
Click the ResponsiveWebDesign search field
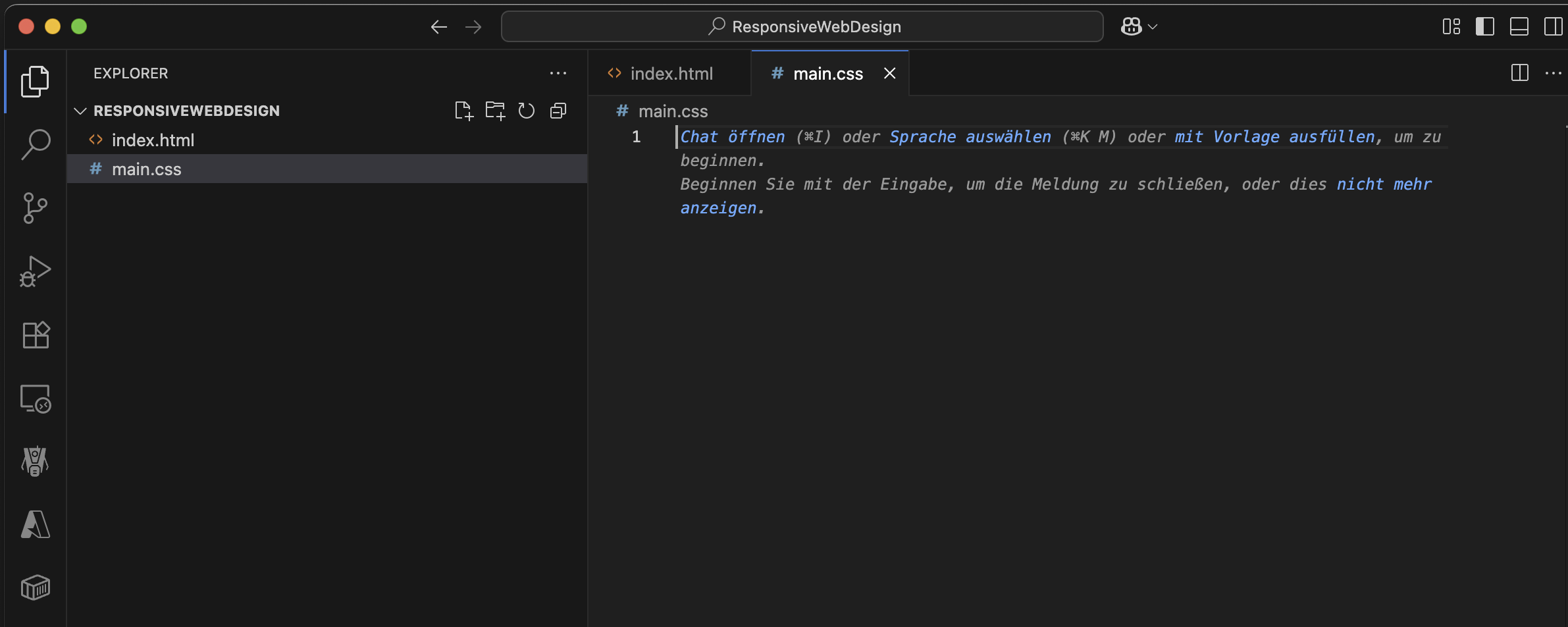pyautogui.click(x=802, y=26)
